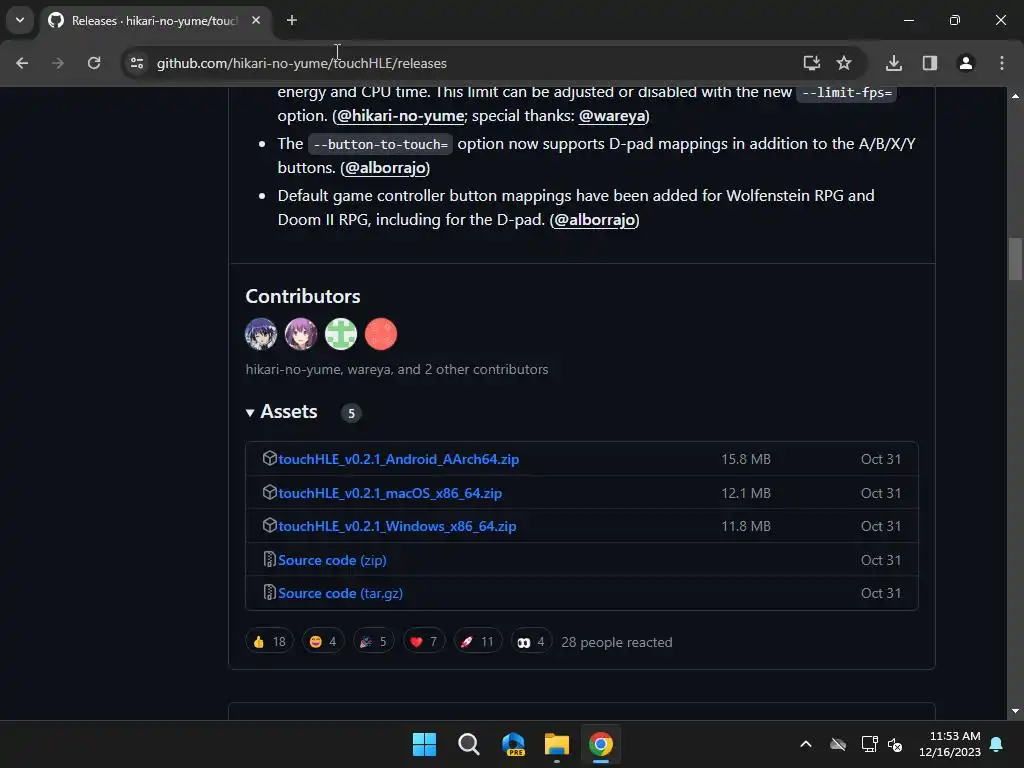Click the purple-haired contributor avatar
The image size is (1024, 768).
301,334
